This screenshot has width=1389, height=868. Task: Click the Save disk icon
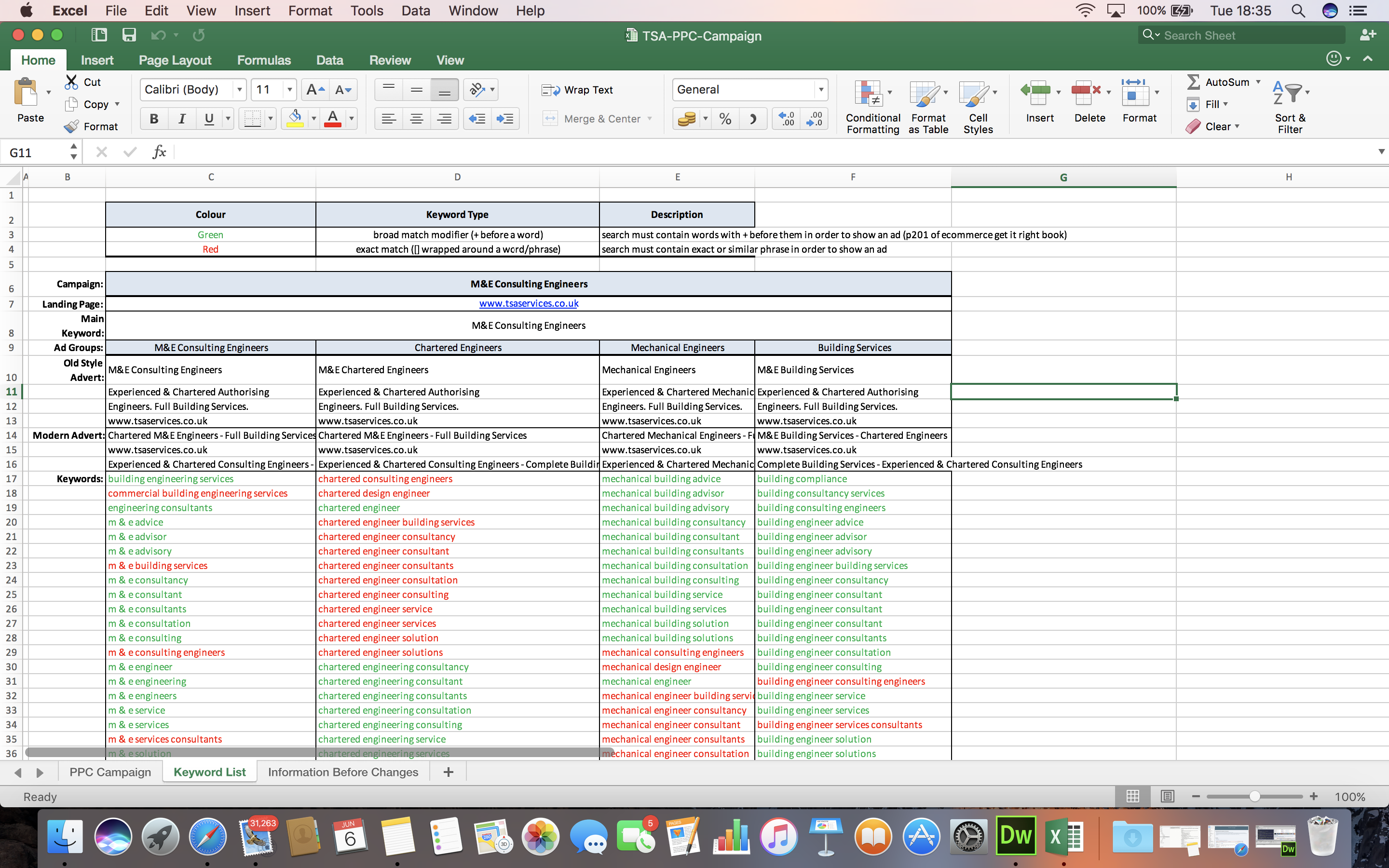pyautogui.click(x=129, y=35)
